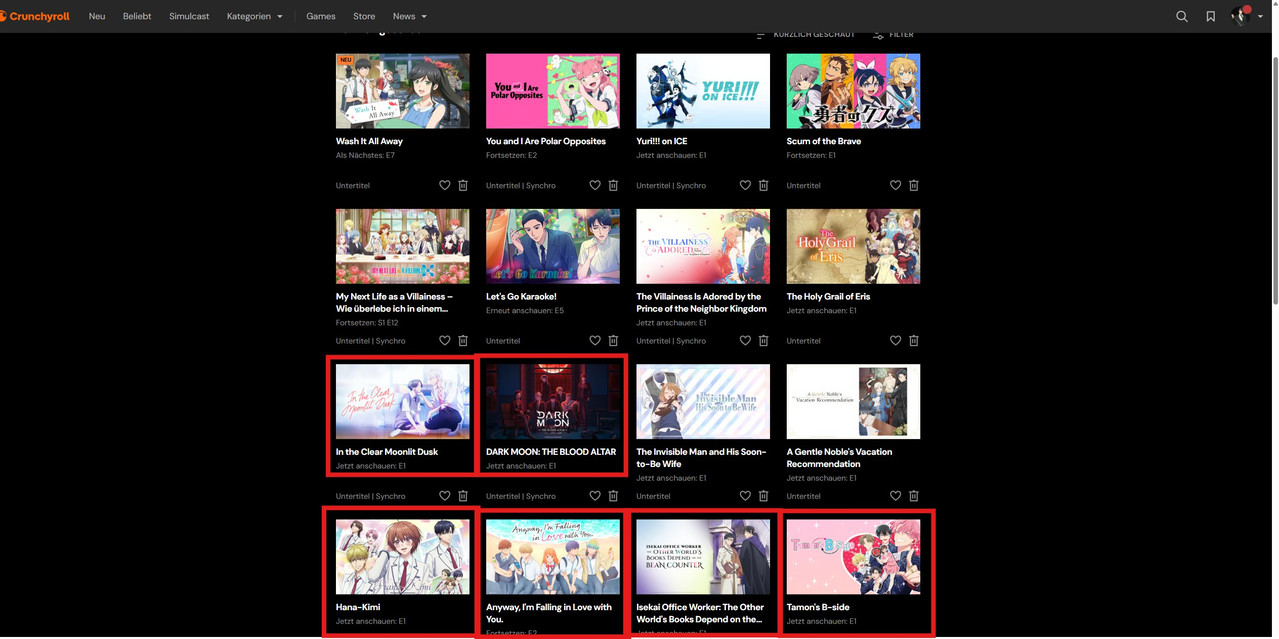1279x639 pixels.
Task: Delete My Next Life as a Villainess entry
Action: pos(463,341)
